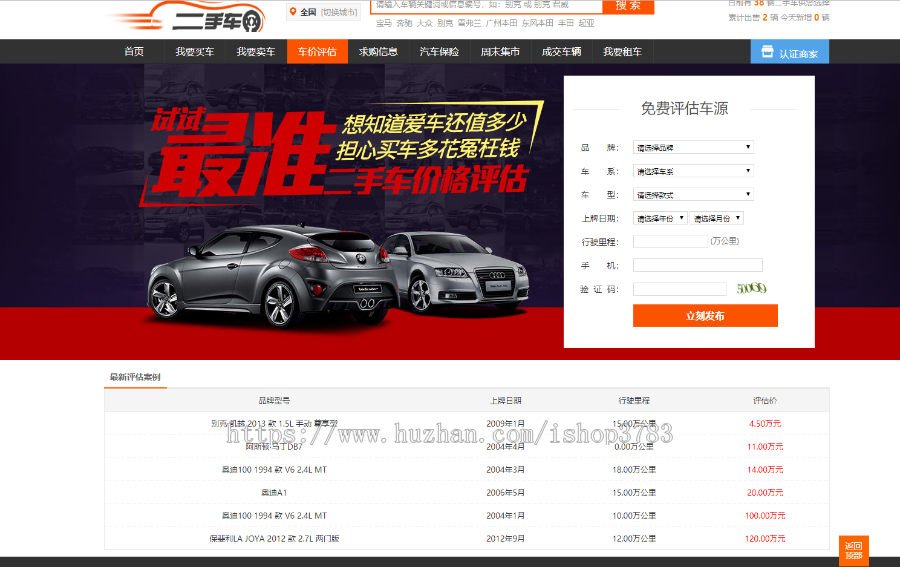This screenshot has height=567, width=900.
Task: Click the 二手车网 site logo
Action: [x=188, y=17]
